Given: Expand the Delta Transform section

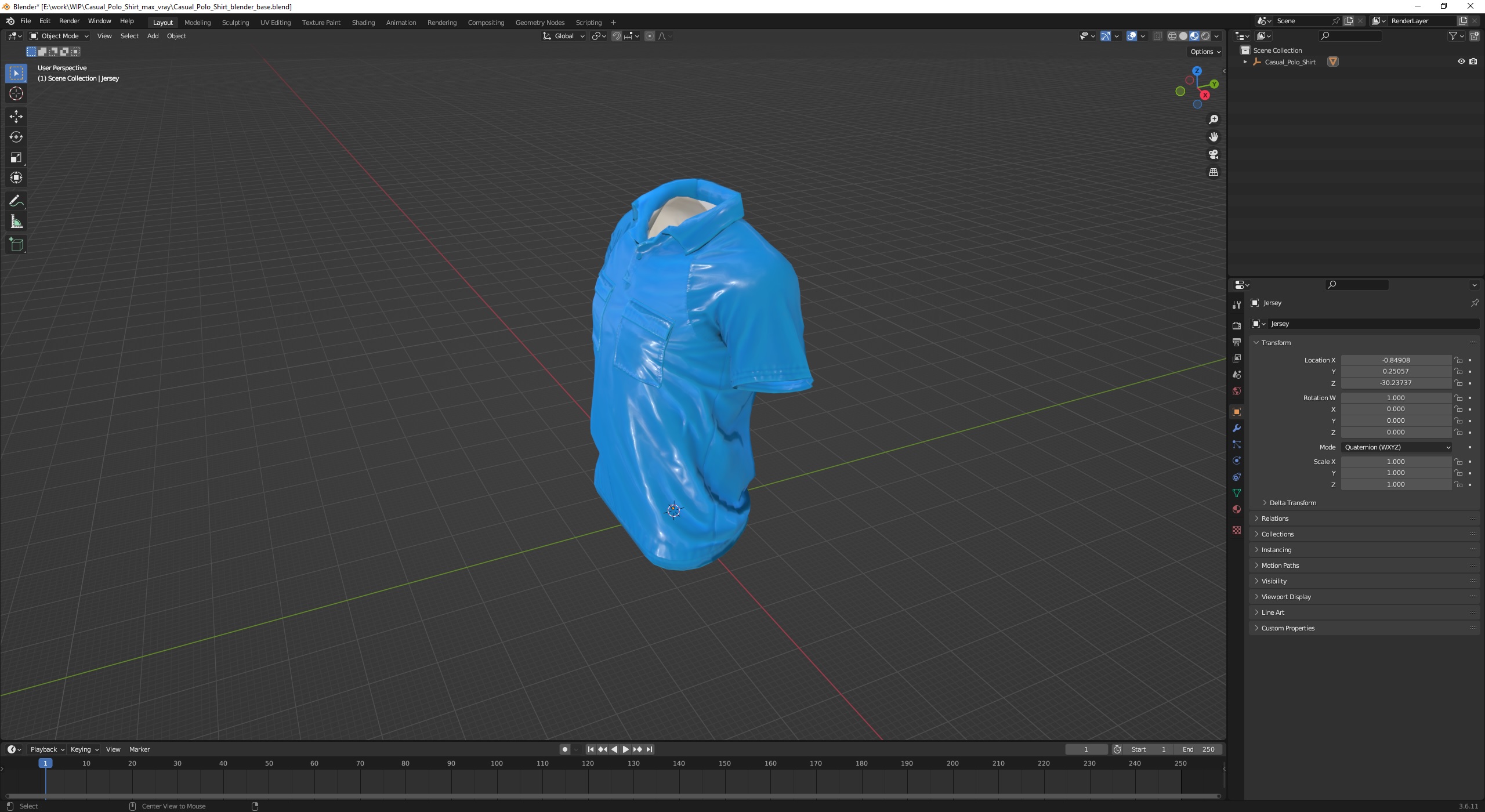Looking at the screenshot, I should coord(1292,503).
